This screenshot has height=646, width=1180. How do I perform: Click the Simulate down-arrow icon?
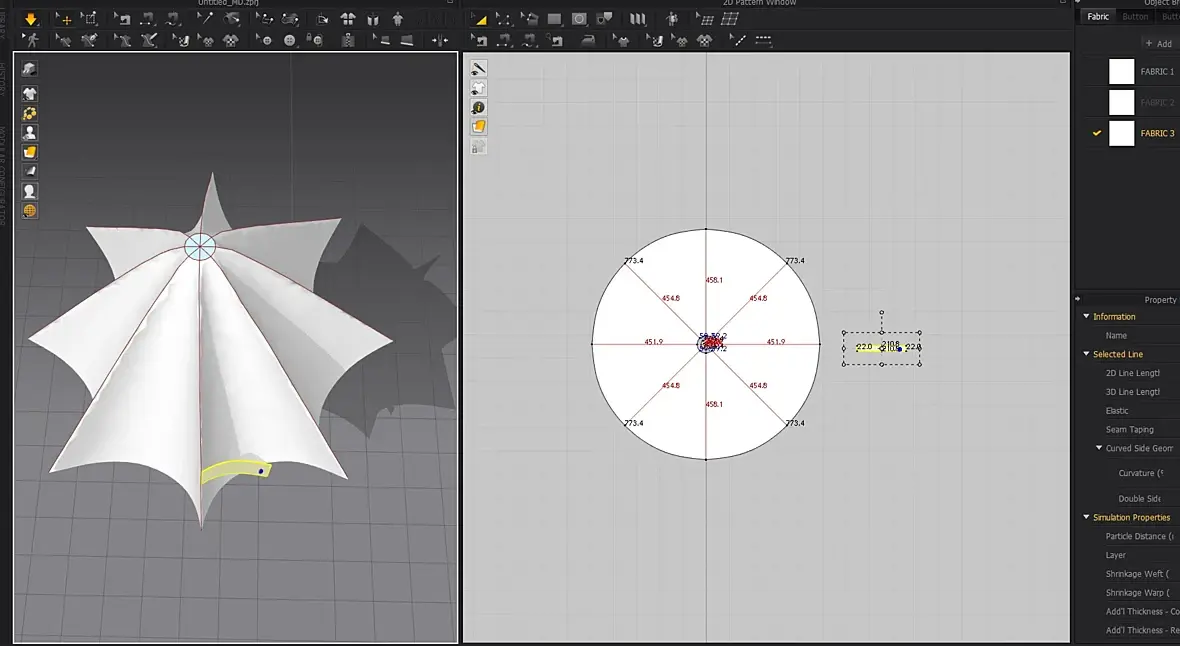[x=31, y=19]
